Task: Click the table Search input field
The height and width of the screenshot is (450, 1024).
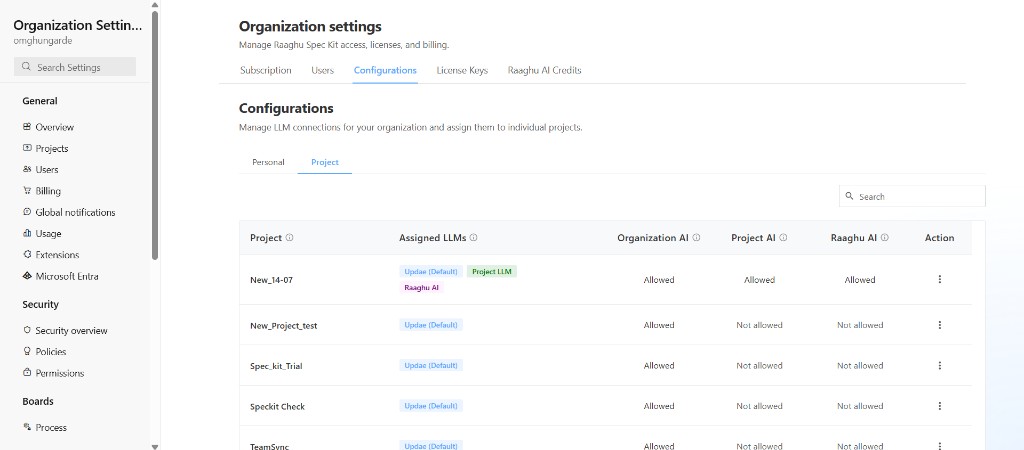Action: 912,196
